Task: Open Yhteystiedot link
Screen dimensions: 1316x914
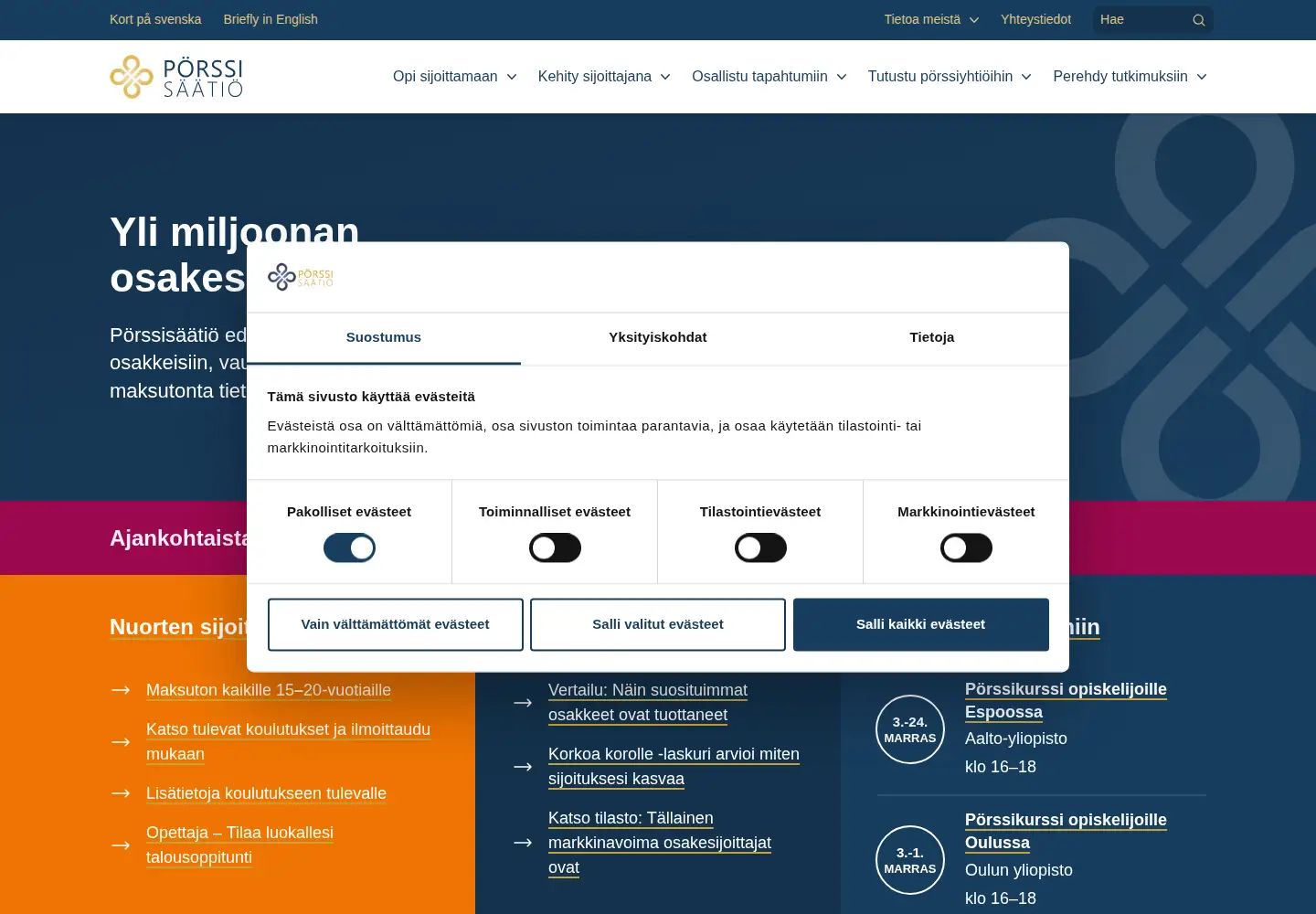Action: pyautogui.click(x=1035, y=19)
